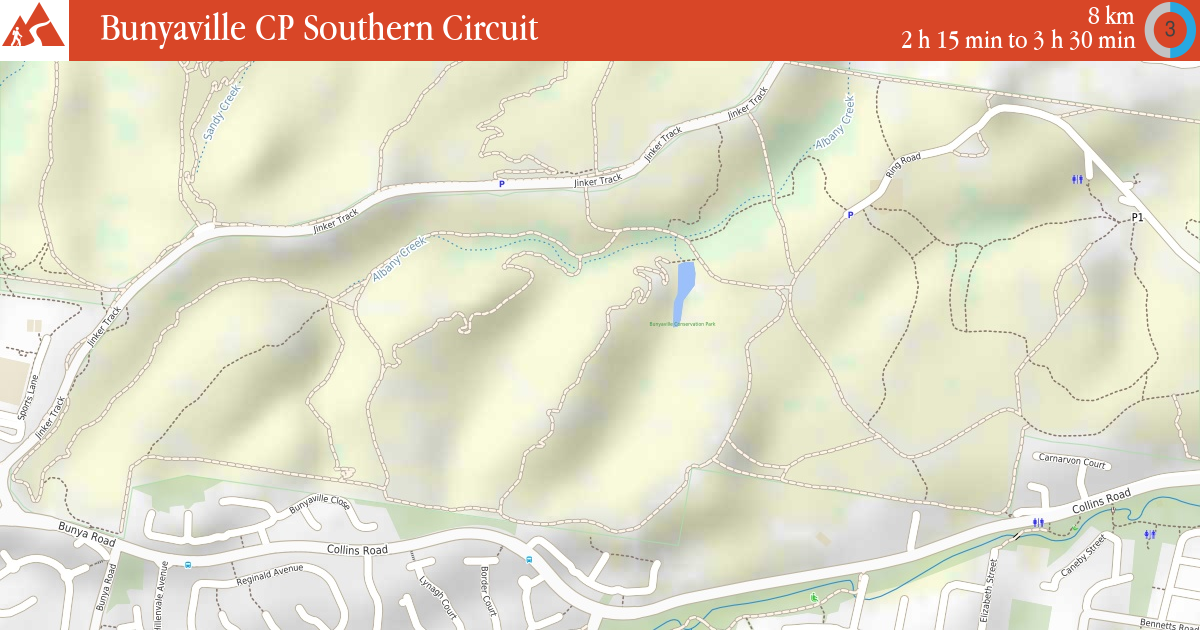Click the toilets icon near P1
This screenshot has width=1200, height=630.
pyautogui.click(x=1077, y=180)
